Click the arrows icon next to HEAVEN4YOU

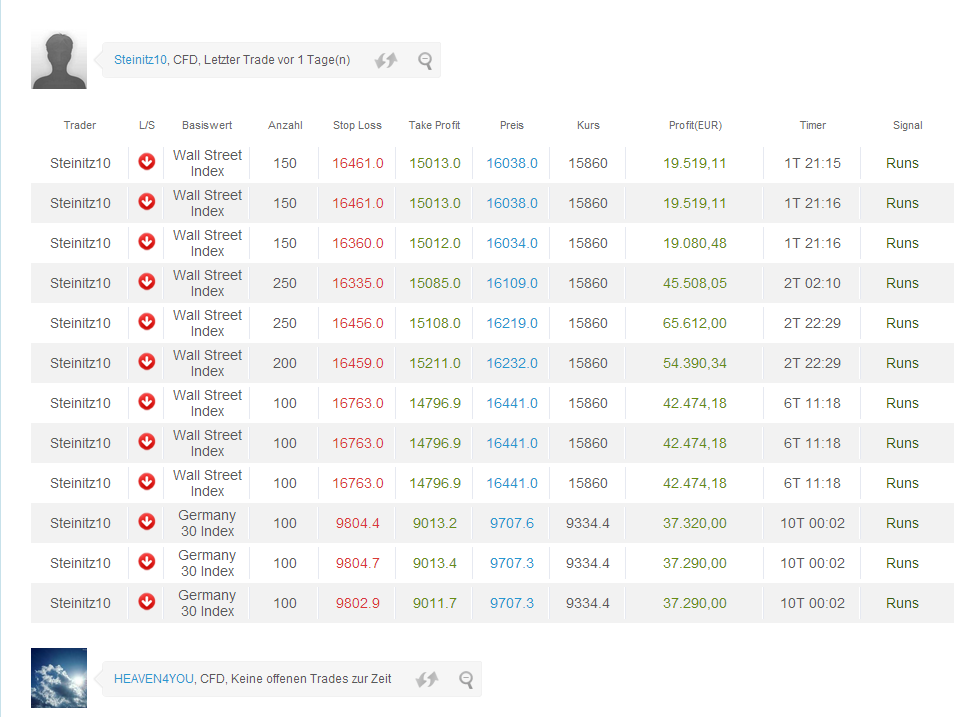427,680
